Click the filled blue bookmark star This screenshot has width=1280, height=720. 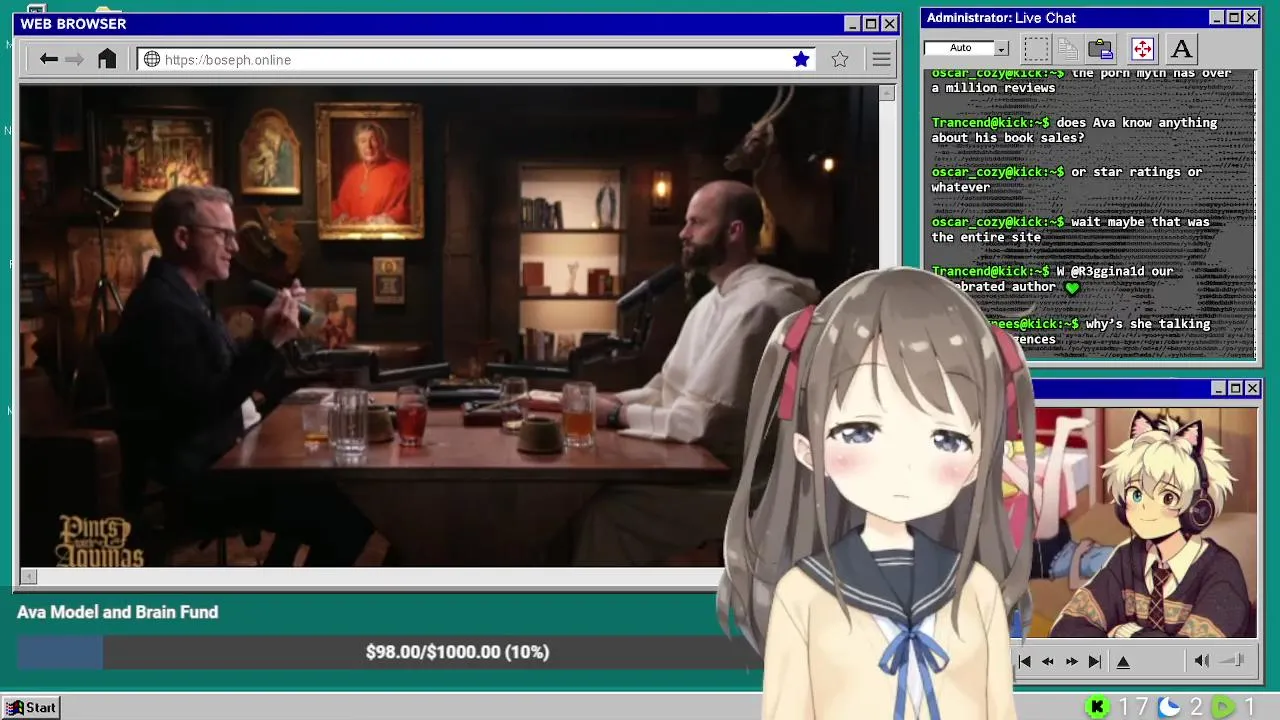pyautogui.click(x=801, y=59)
